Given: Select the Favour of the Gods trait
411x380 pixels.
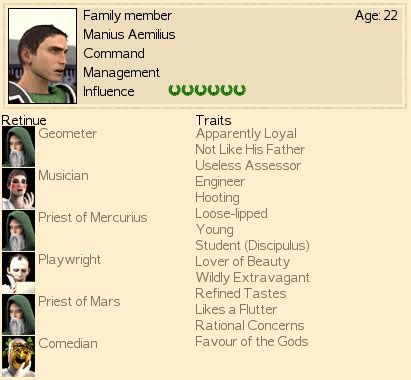Looking at the screenshot, I should point(252,341).
